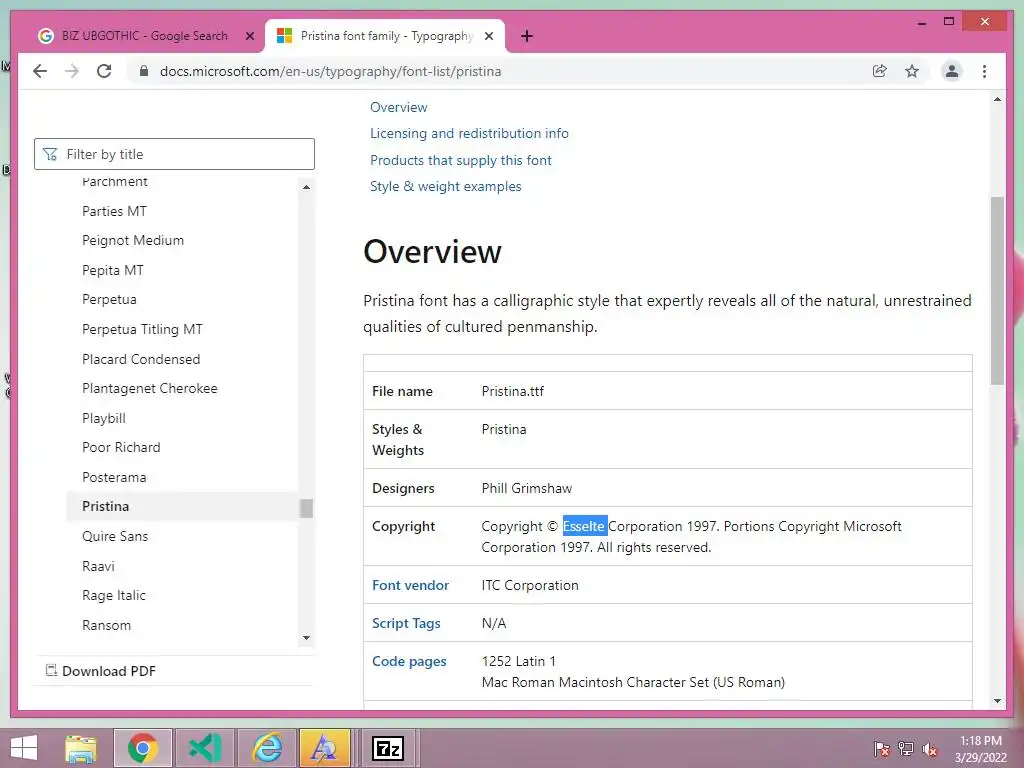Click ITC Corporation vendor value

(530, 585)
